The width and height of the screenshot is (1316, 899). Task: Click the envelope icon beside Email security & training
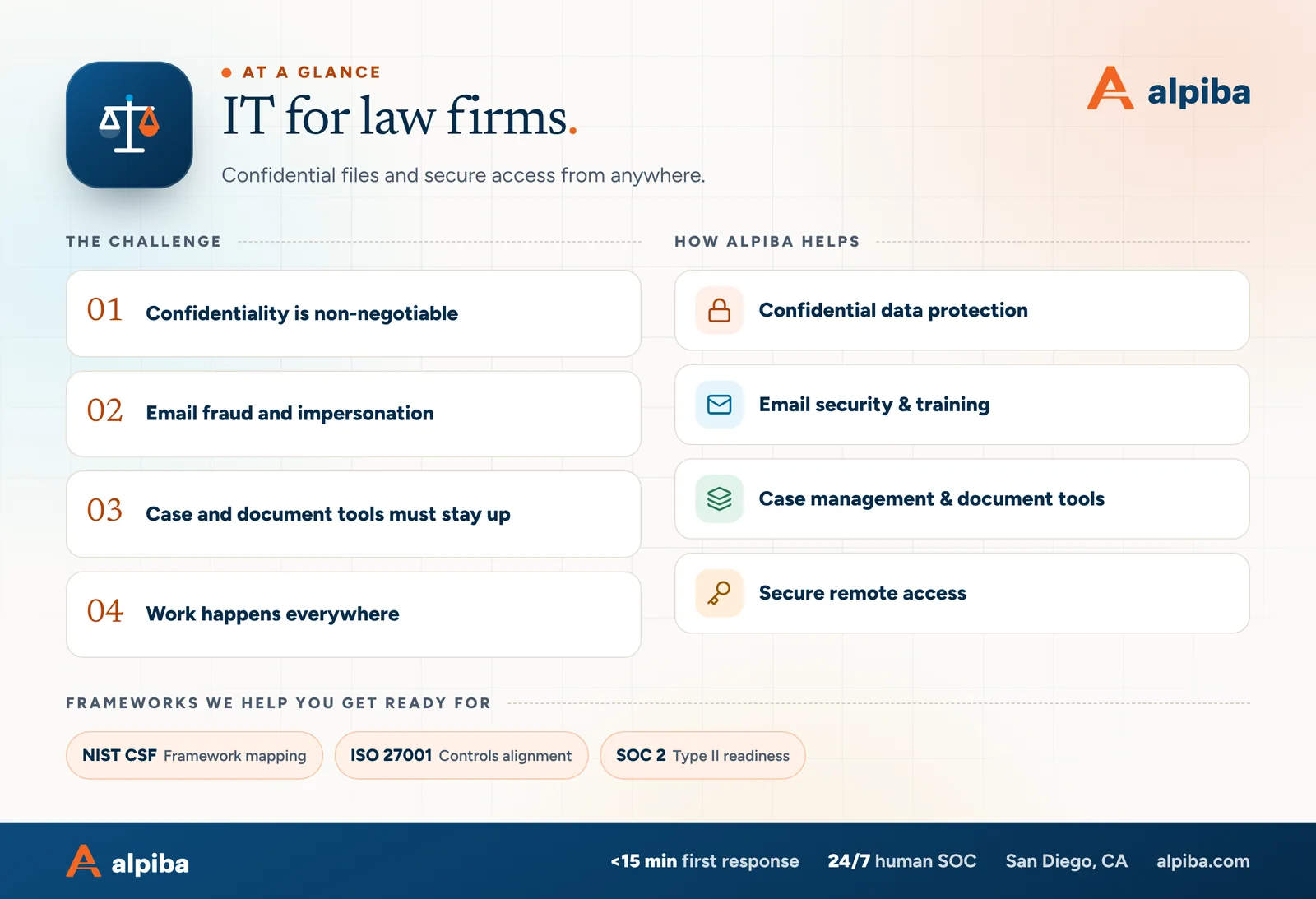(x=720, y=405)
